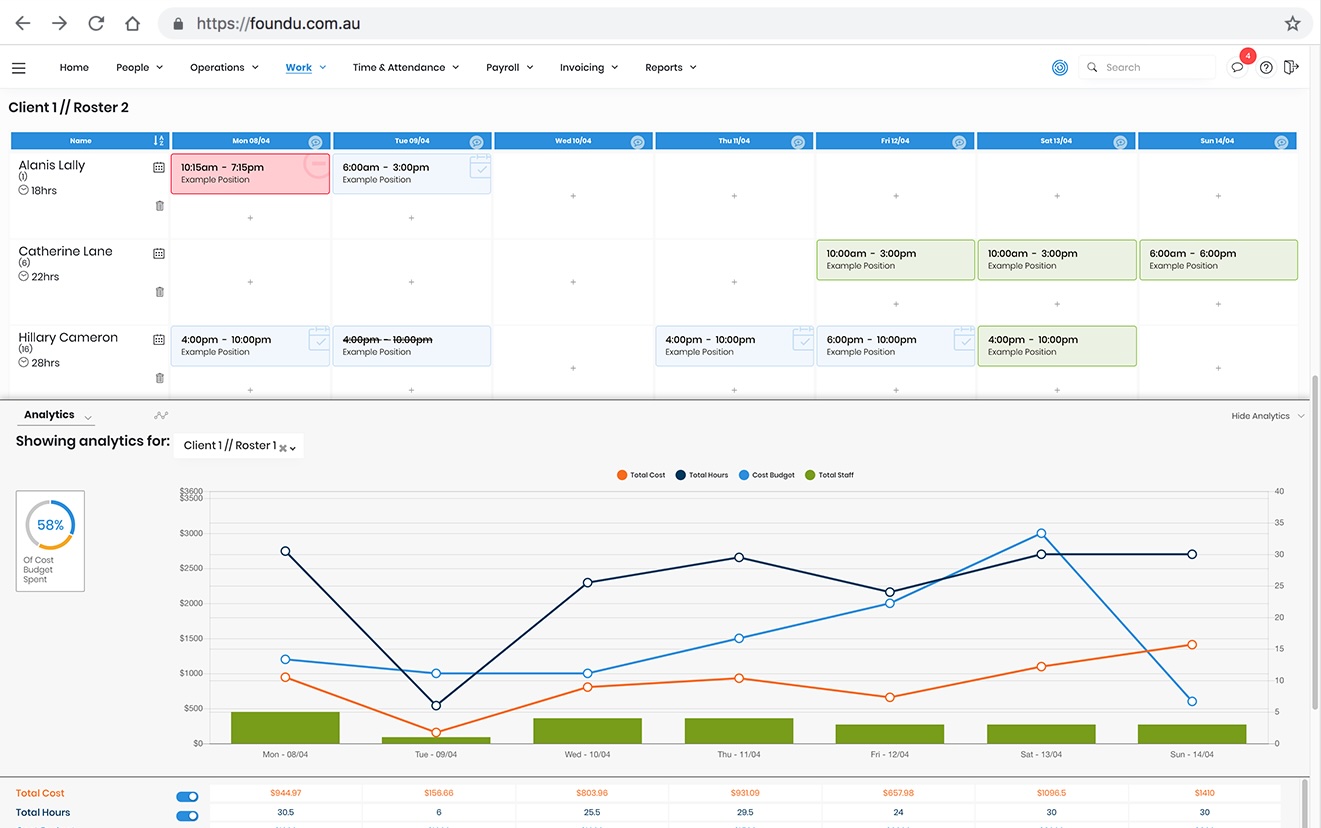Open calendar icon for Alanis Lally
Viewport: 1321px width, 828px height.
pos(159,168)
